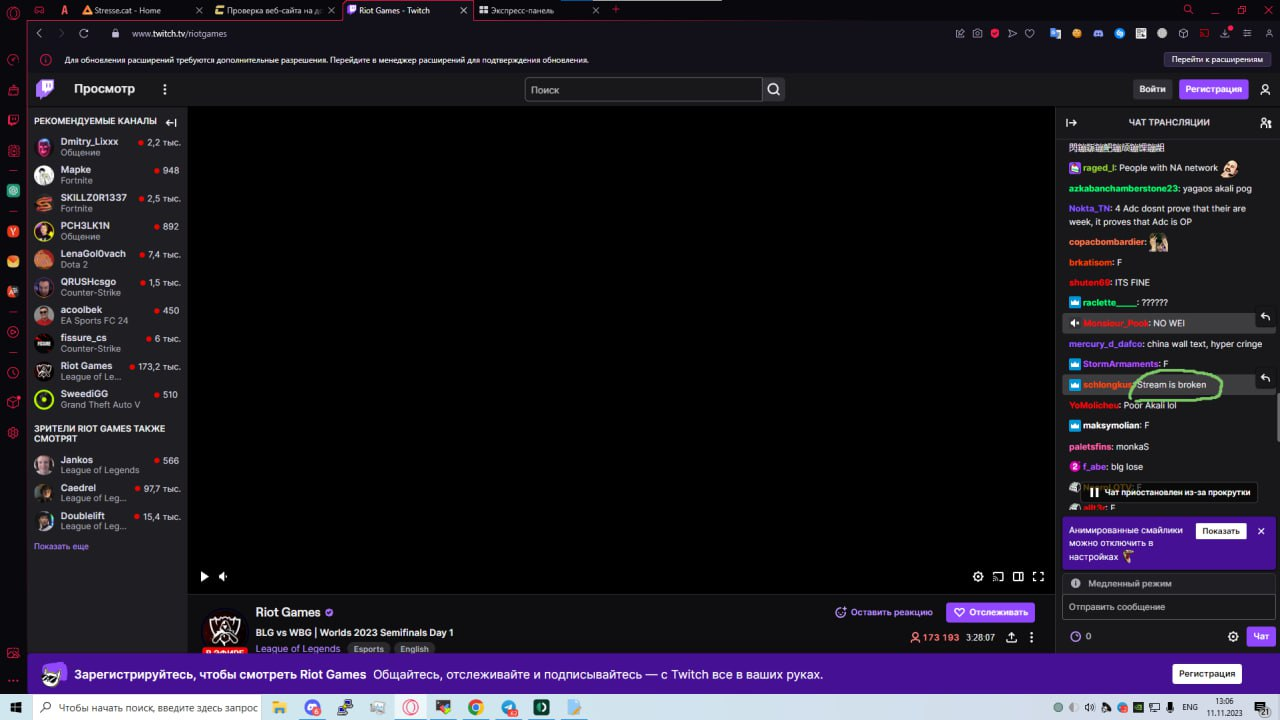Collapse the recommended channels sidebar
This screenshot has width=1280, height=720.
click(171, 122)
